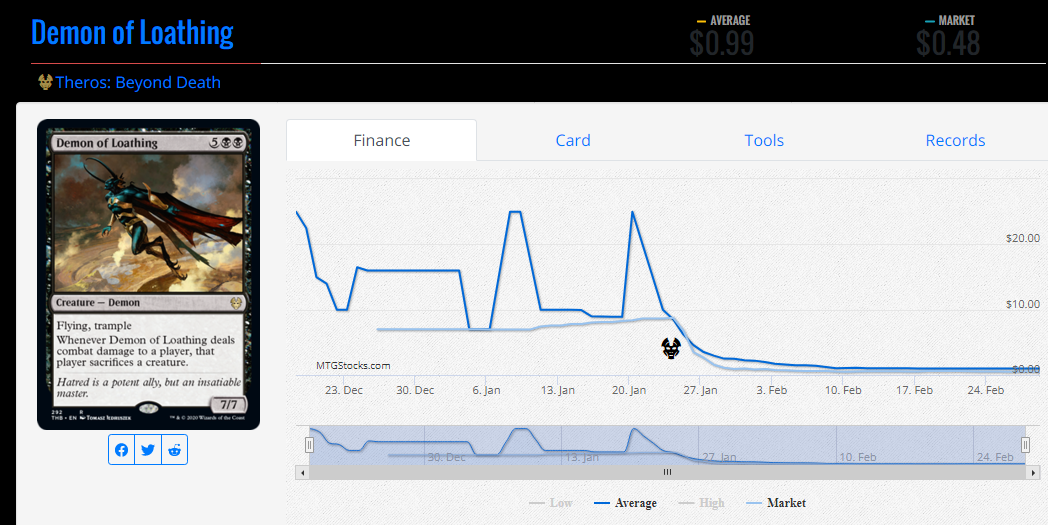Click the chart scrollbar right arrow

coord(1033,473)
